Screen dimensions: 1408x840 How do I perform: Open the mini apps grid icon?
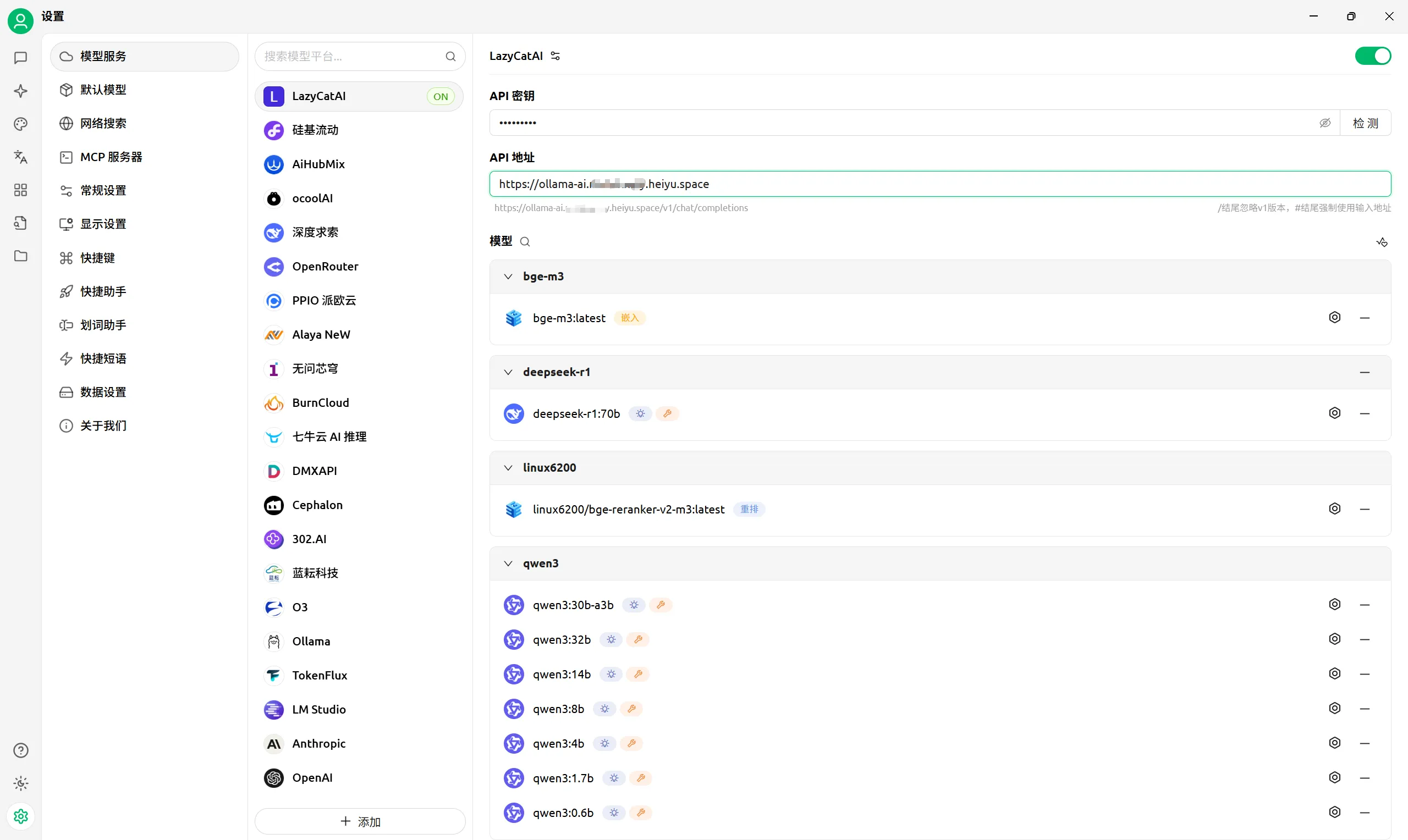20,190
